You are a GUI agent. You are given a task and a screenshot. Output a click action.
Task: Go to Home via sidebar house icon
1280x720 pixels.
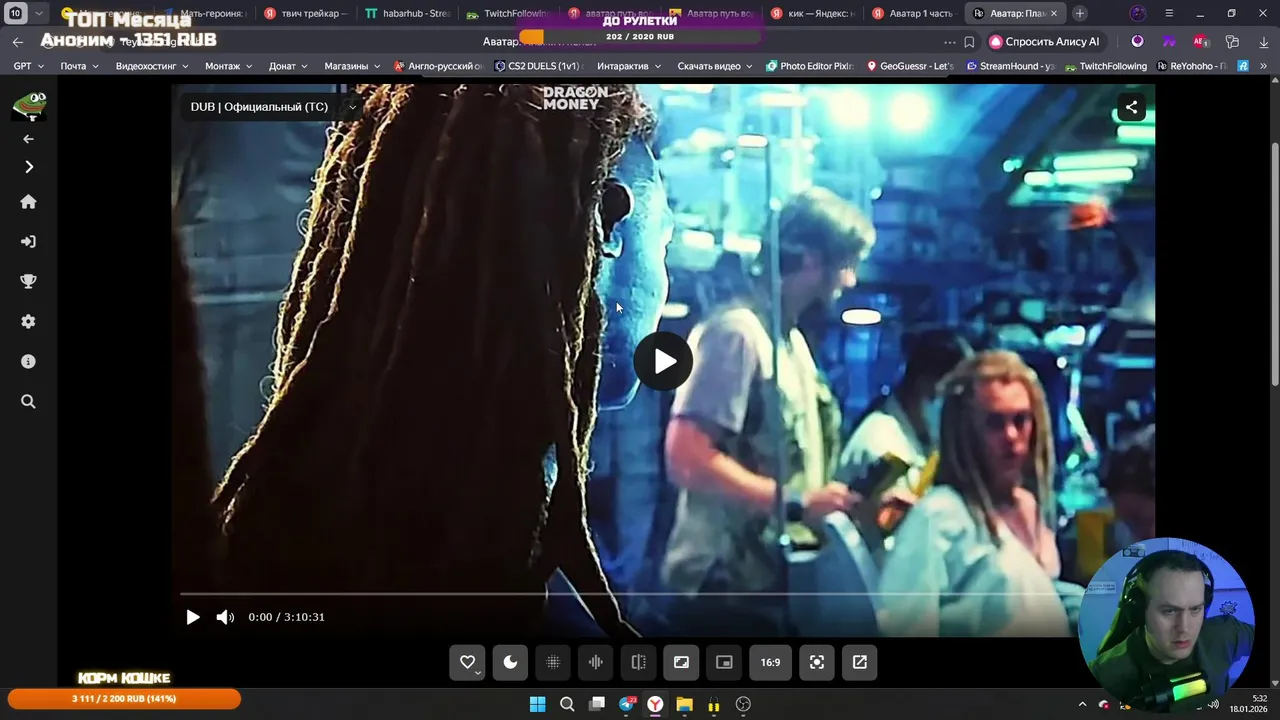28,202
